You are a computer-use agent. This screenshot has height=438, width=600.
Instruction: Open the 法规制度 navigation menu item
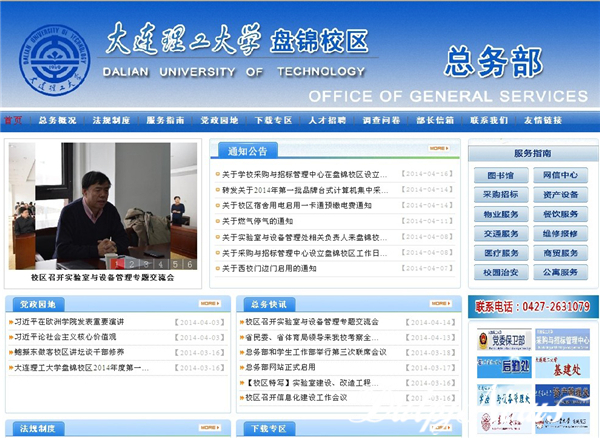pyautogui.click(x=111, y=120)
